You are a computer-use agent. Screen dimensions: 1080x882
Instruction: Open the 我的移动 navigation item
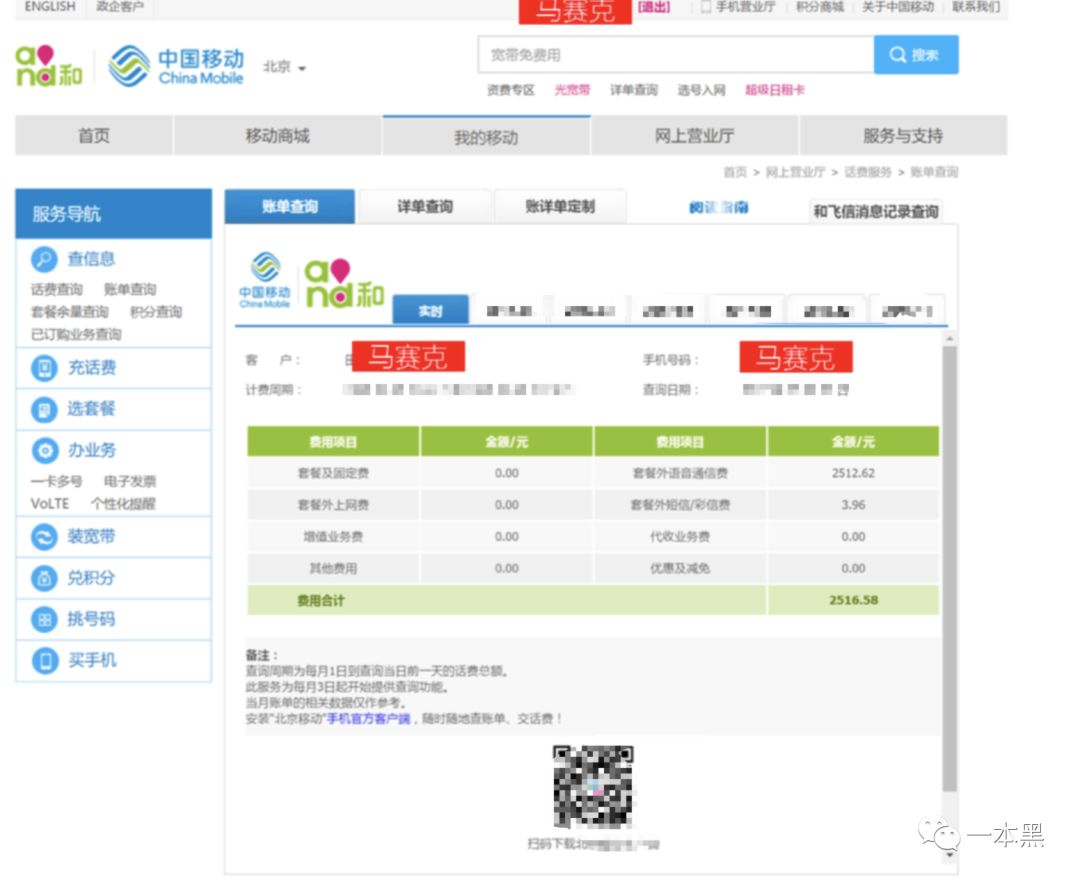tap(486, 136)
